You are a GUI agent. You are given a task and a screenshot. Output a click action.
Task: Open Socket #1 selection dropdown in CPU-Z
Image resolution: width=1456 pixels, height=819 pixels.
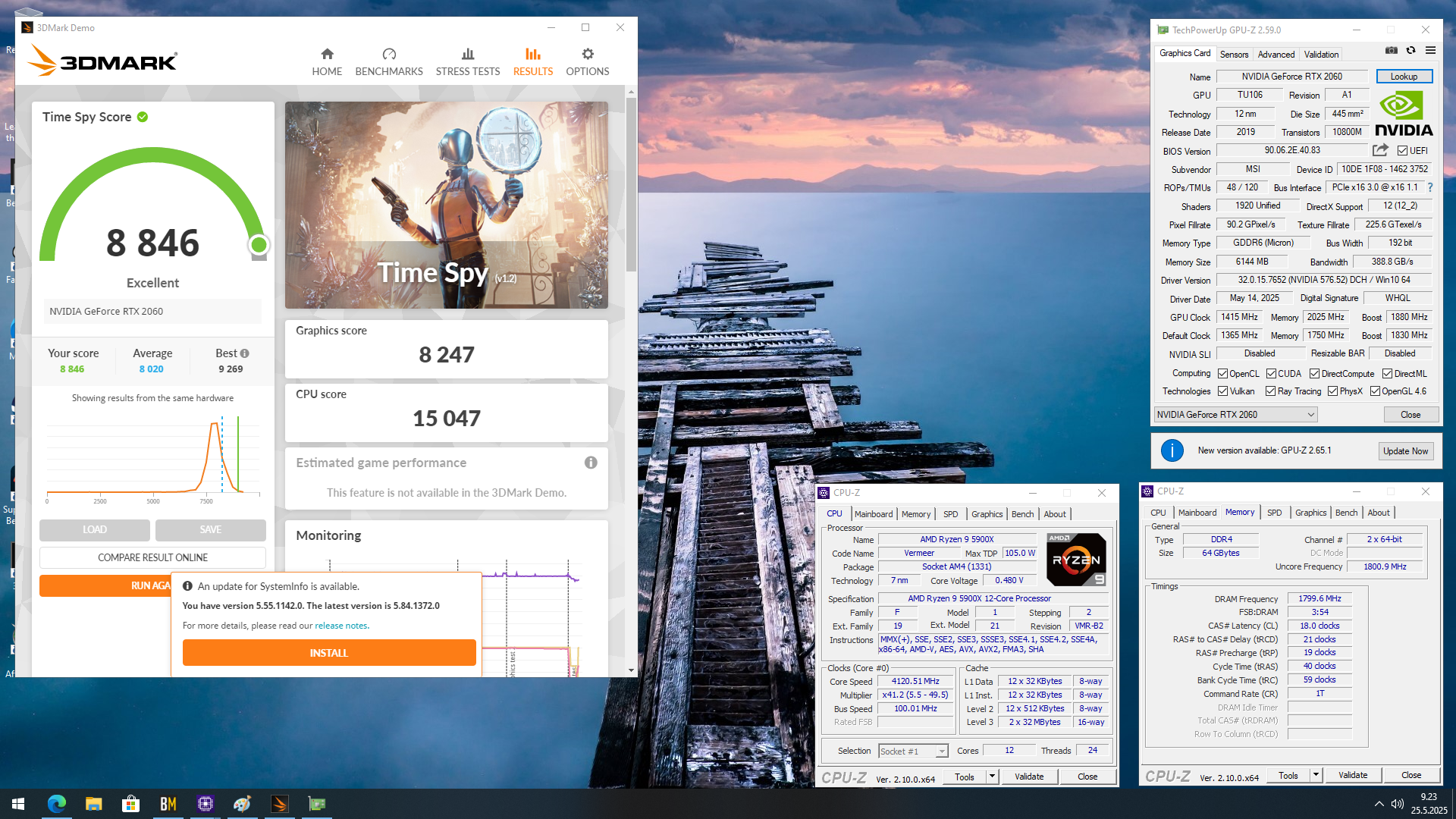click(x=913, y=752)
